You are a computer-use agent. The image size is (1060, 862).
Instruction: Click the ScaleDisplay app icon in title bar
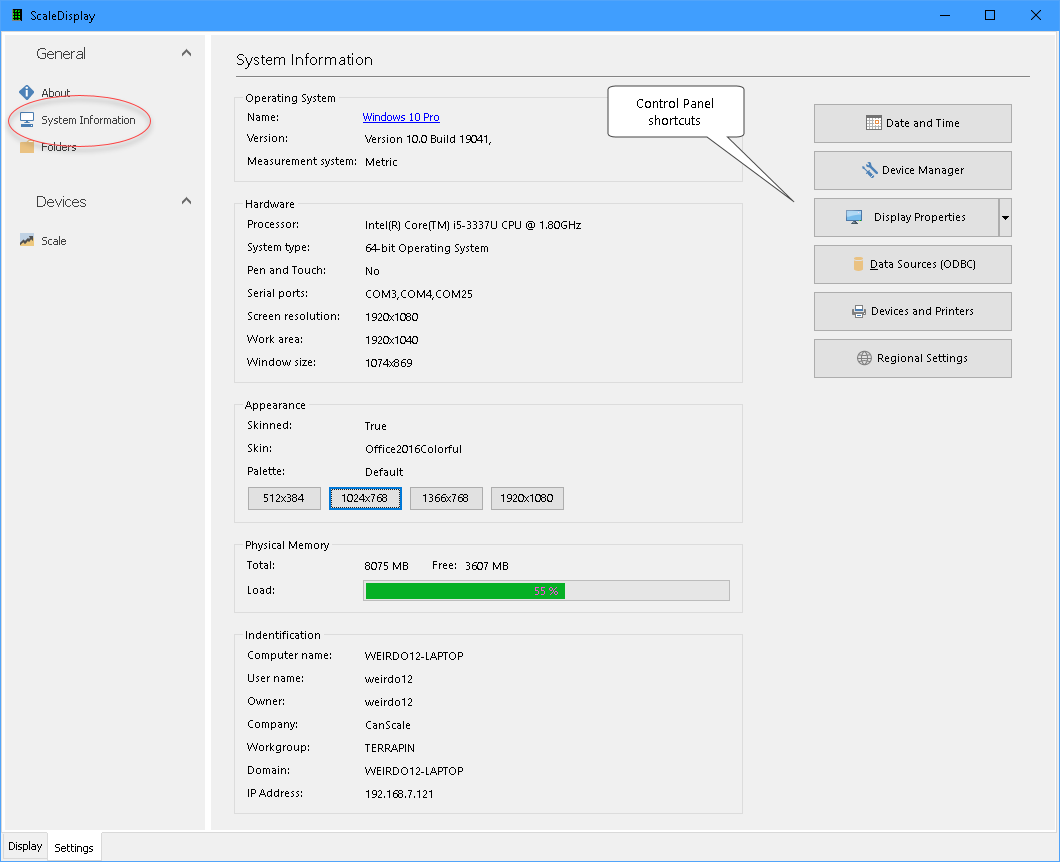pos(17,16)
